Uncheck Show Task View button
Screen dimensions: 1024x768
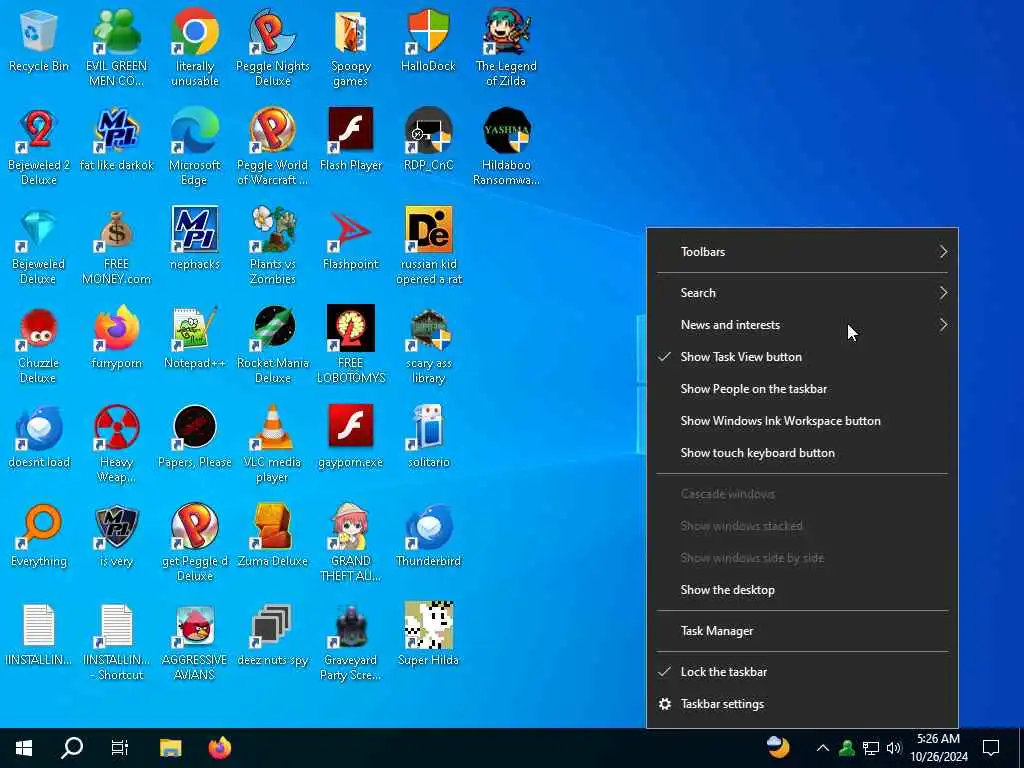pos(802,357)
